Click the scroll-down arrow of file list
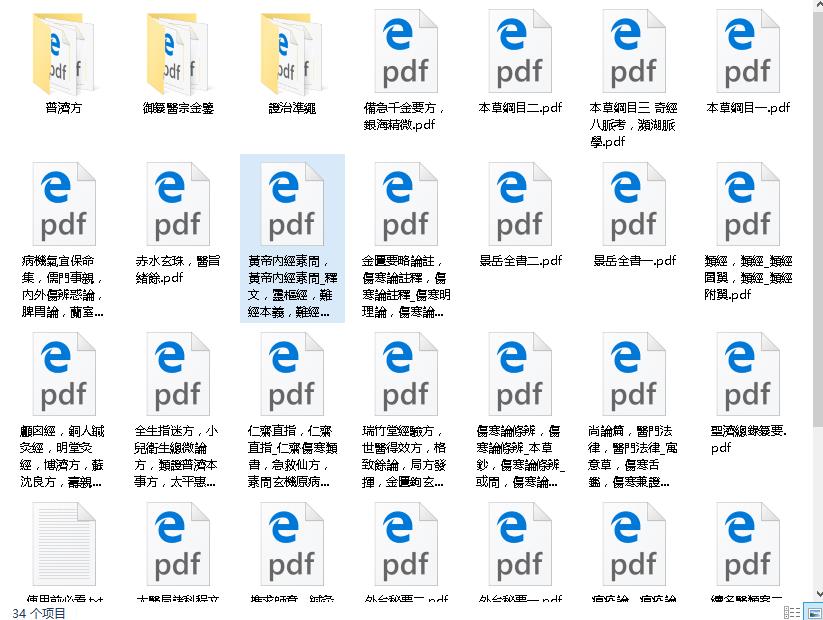Image resolution: width=823 pixels, height=620 pixels. pyautogui.click(x=818, y=593)
